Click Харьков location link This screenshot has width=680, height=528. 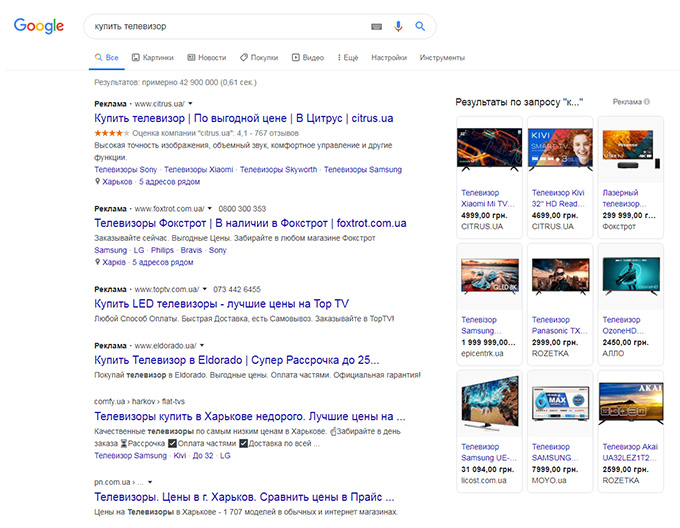click(x=117, y=182)
